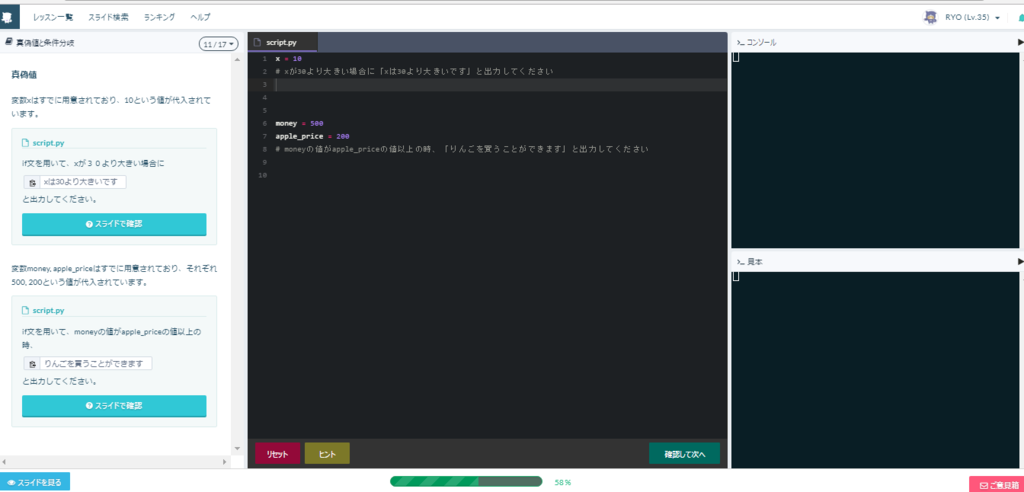Click the notification bell icon
This screenshot has height=492, width=1024.
[x=1020, y=18]
